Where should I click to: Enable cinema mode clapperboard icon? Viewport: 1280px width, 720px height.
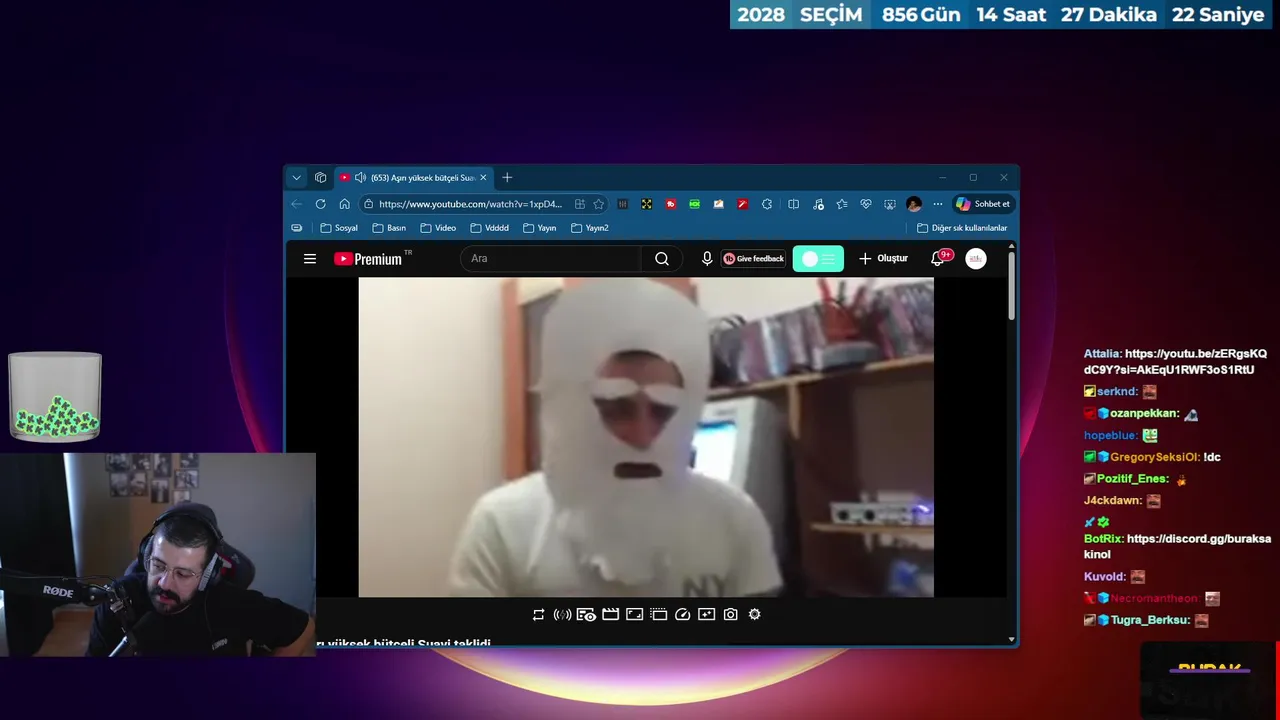610,614
